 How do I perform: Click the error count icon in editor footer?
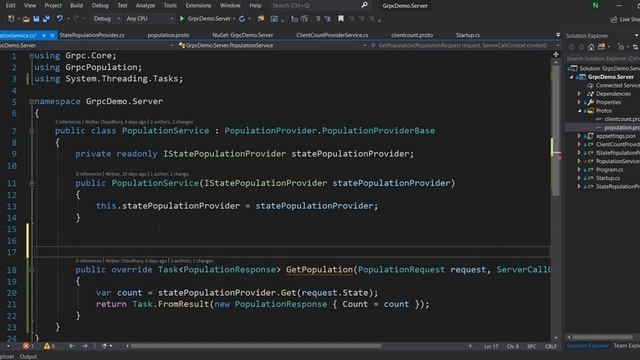[26, 346]
